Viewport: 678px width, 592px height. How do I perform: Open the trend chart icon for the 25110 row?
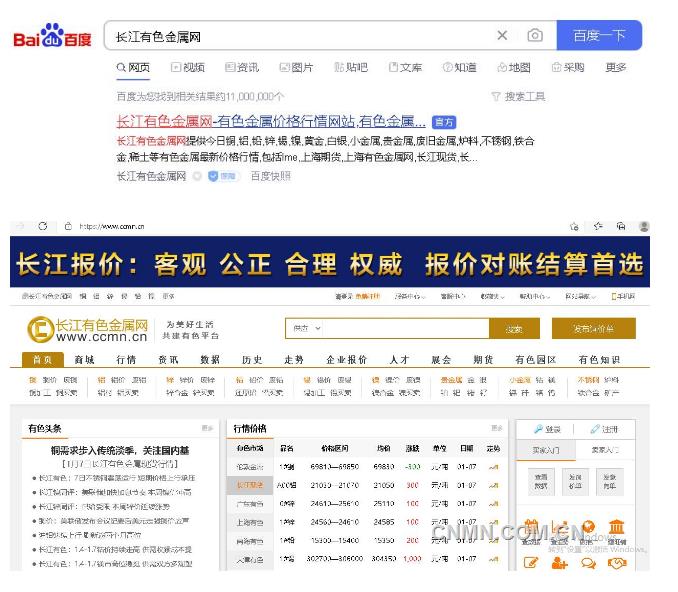(493, 504)
